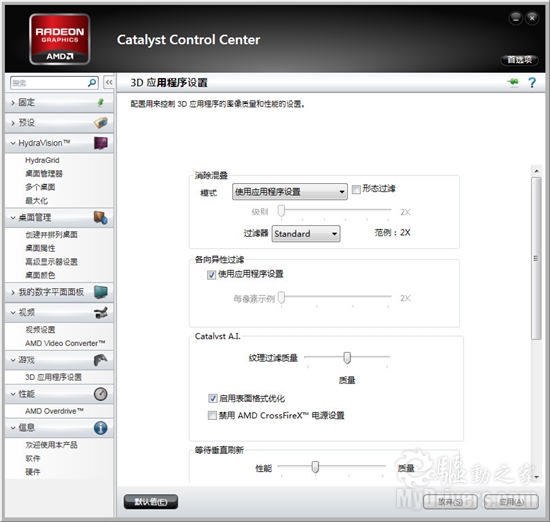
Task: Collapse the HydraVision section
Action: tap(13, 143)
